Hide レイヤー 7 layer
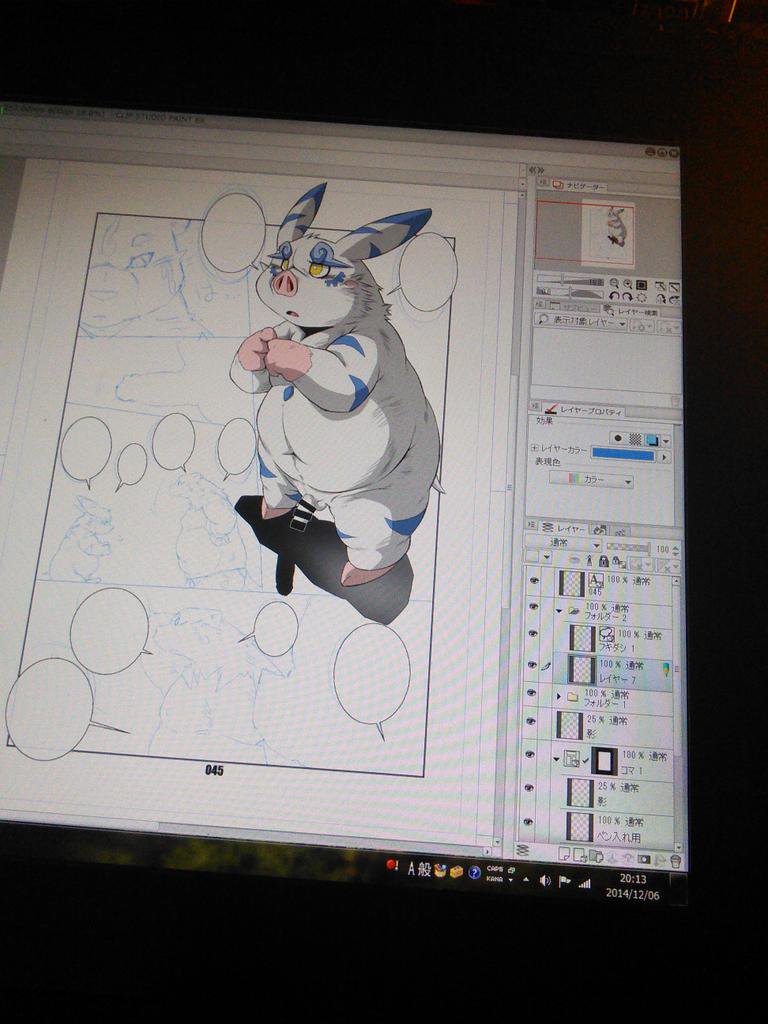The width and height of the screenshot is (768, 1024). click(x=532, y=664)
